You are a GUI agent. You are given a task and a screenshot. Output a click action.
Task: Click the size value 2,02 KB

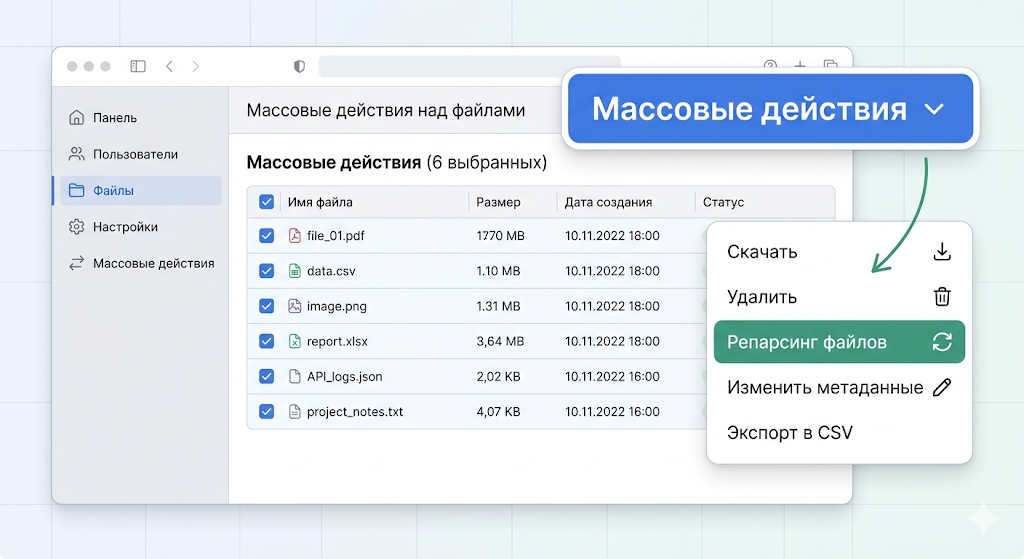pyautogui.click(x=498, y=376)
